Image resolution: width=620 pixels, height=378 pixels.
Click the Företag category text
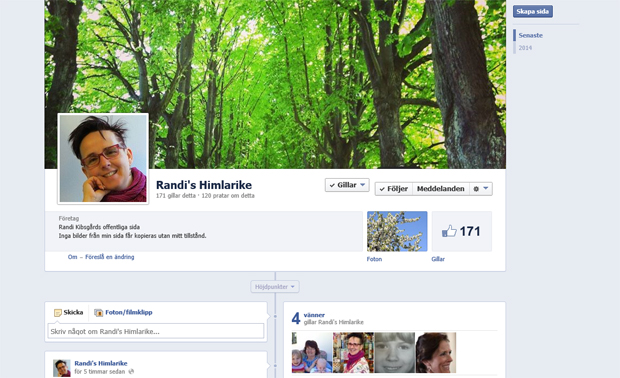click(x=69, y=218)
